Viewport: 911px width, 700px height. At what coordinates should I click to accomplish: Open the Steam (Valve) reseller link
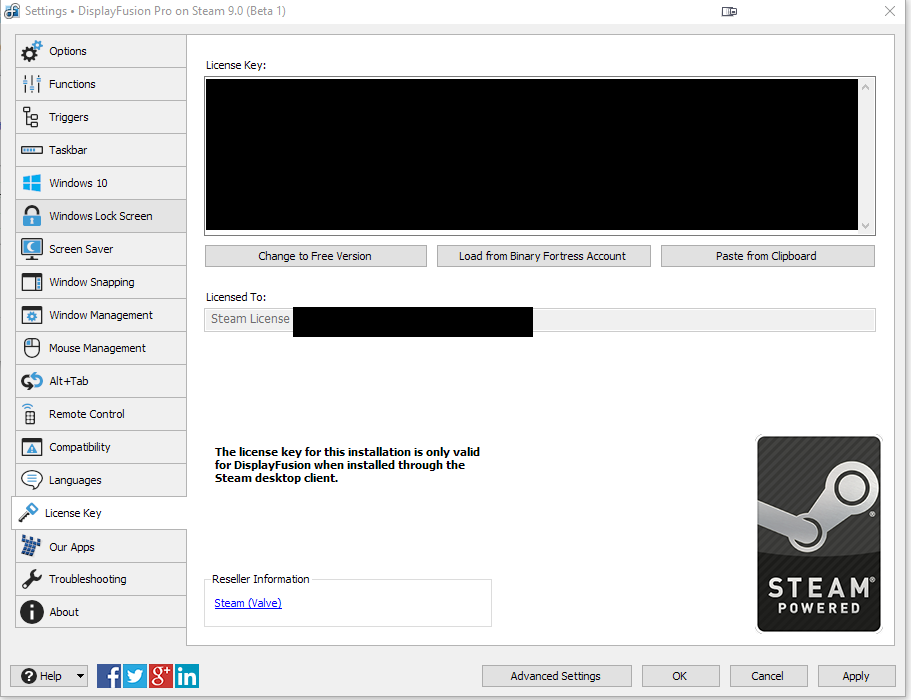pyautogui.click(x=248, y=603)
